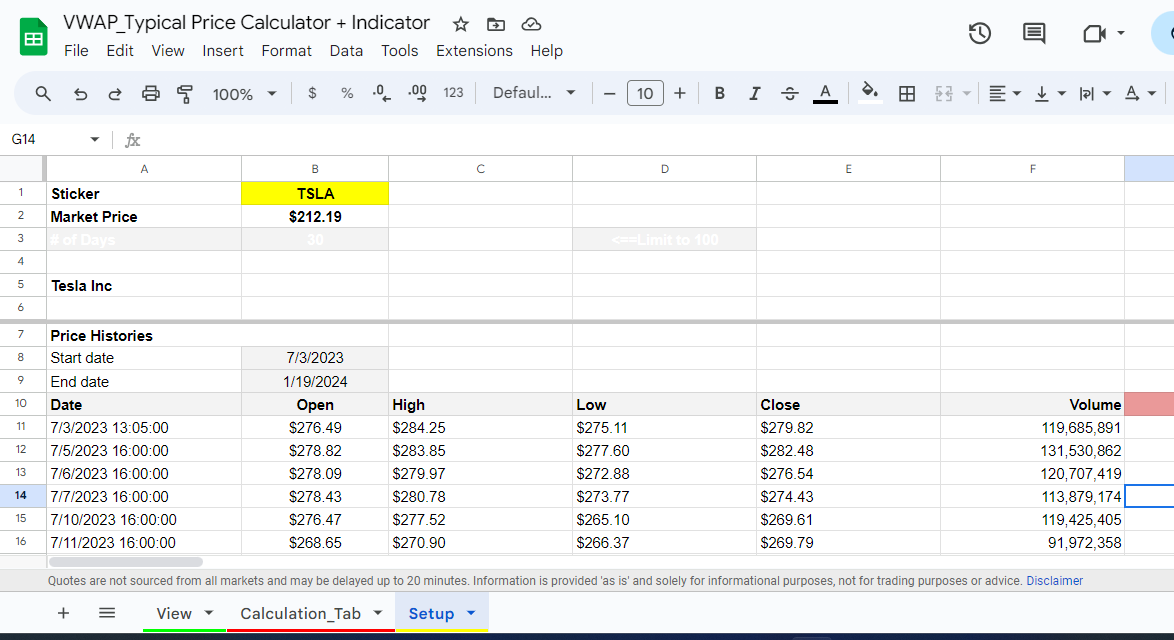This screenshot has width=1174, height=640.
Task: Open the Tools menu
Action: point(399,51)
